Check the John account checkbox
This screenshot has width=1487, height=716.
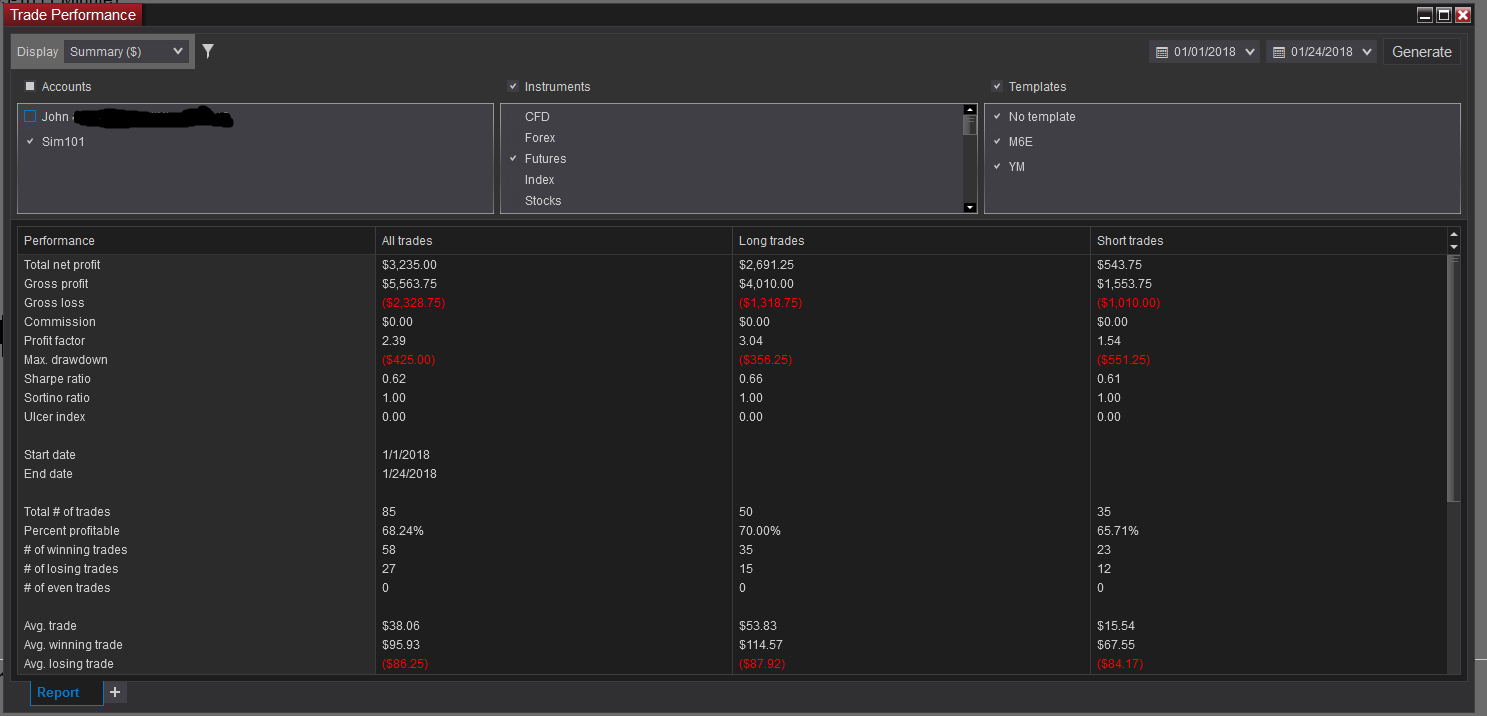pos(30,116)
